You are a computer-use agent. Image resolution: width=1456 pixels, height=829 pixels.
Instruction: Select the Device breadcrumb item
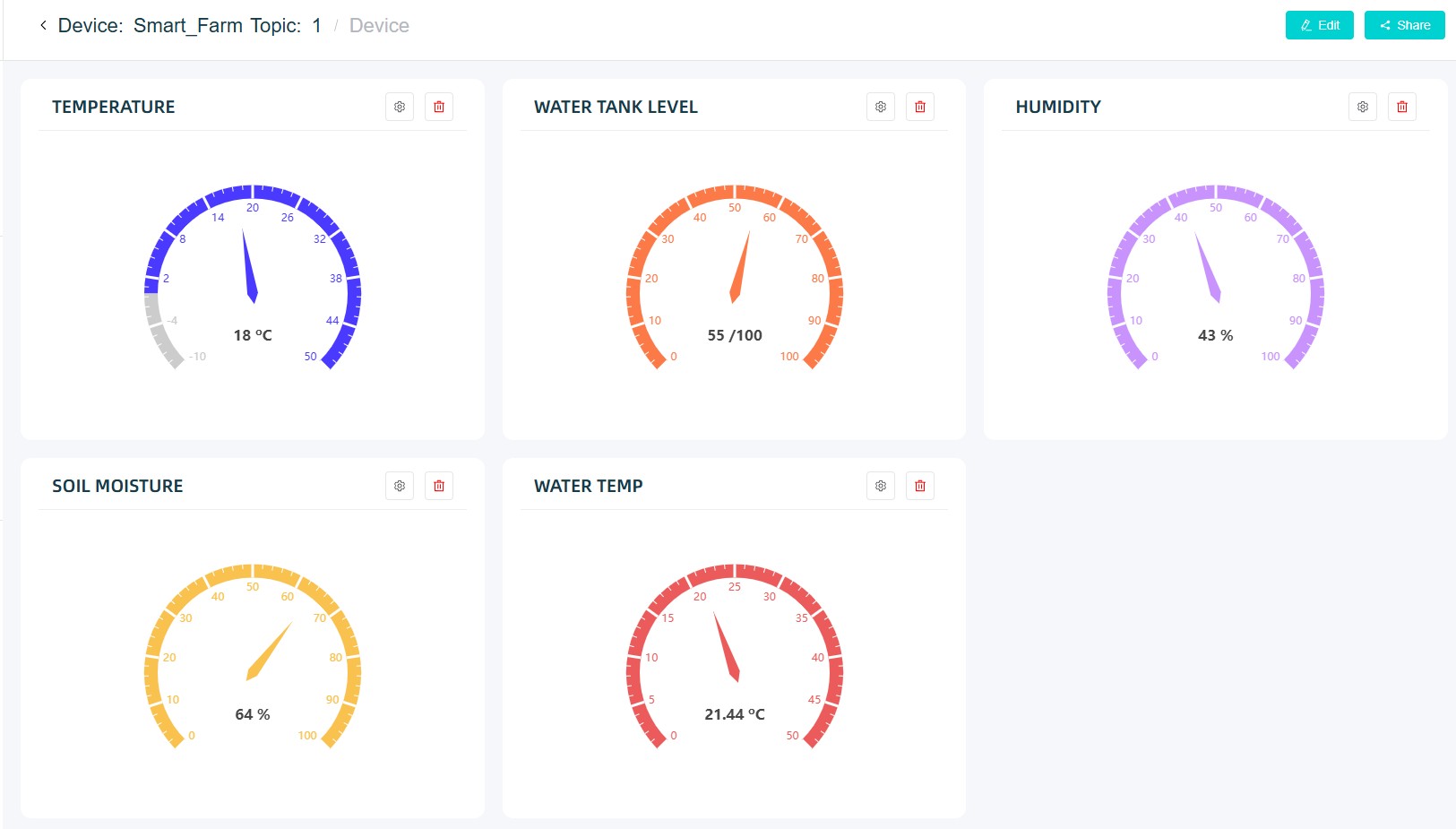379,26
